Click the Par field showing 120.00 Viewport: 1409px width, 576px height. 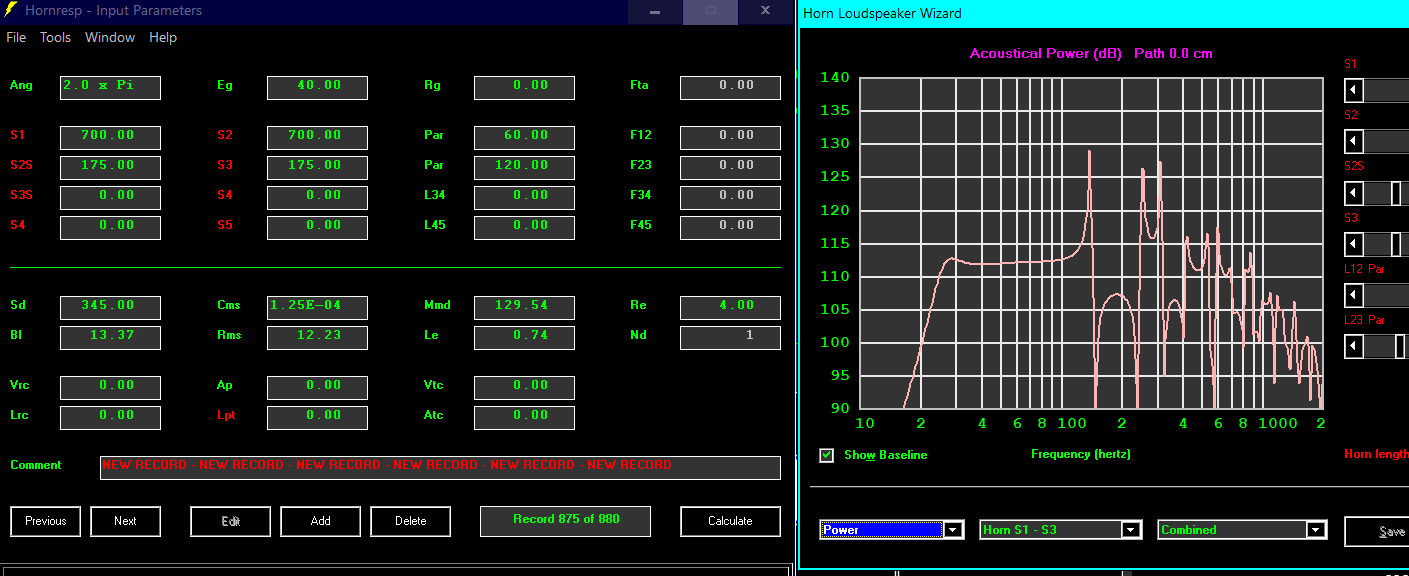click(524, 167)
